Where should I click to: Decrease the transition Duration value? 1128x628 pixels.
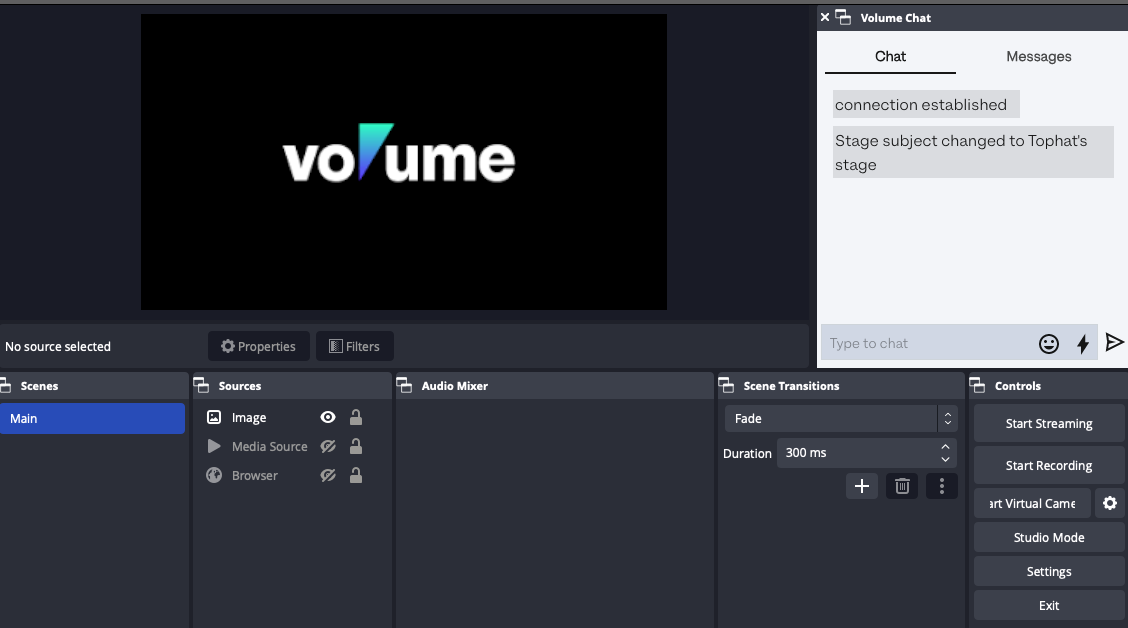[945, 459]
